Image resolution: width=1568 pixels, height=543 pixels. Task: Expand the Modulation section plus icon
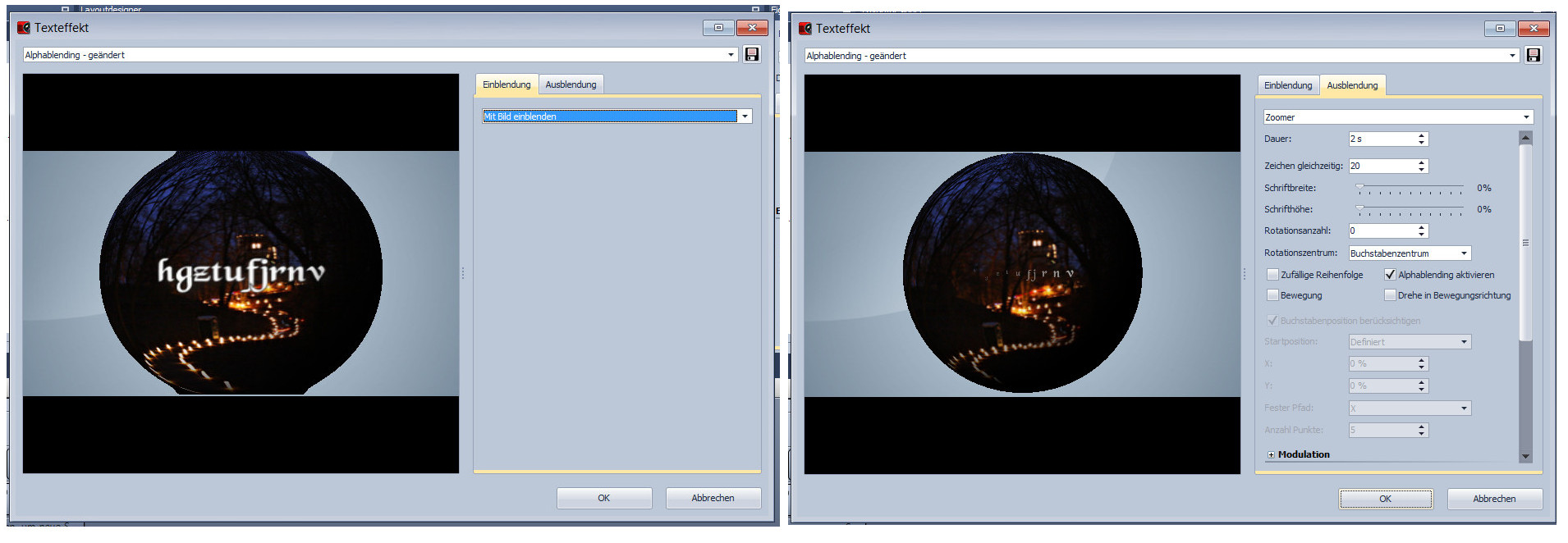click(1271, 455)
